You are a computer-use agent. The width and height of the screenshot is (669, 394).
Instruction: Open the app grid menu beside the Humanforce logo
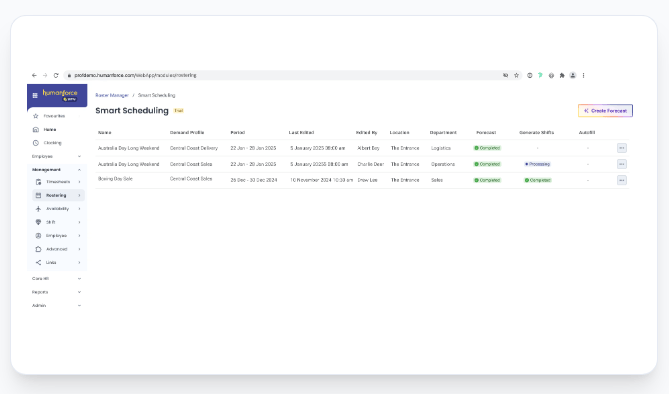(35, 96)
